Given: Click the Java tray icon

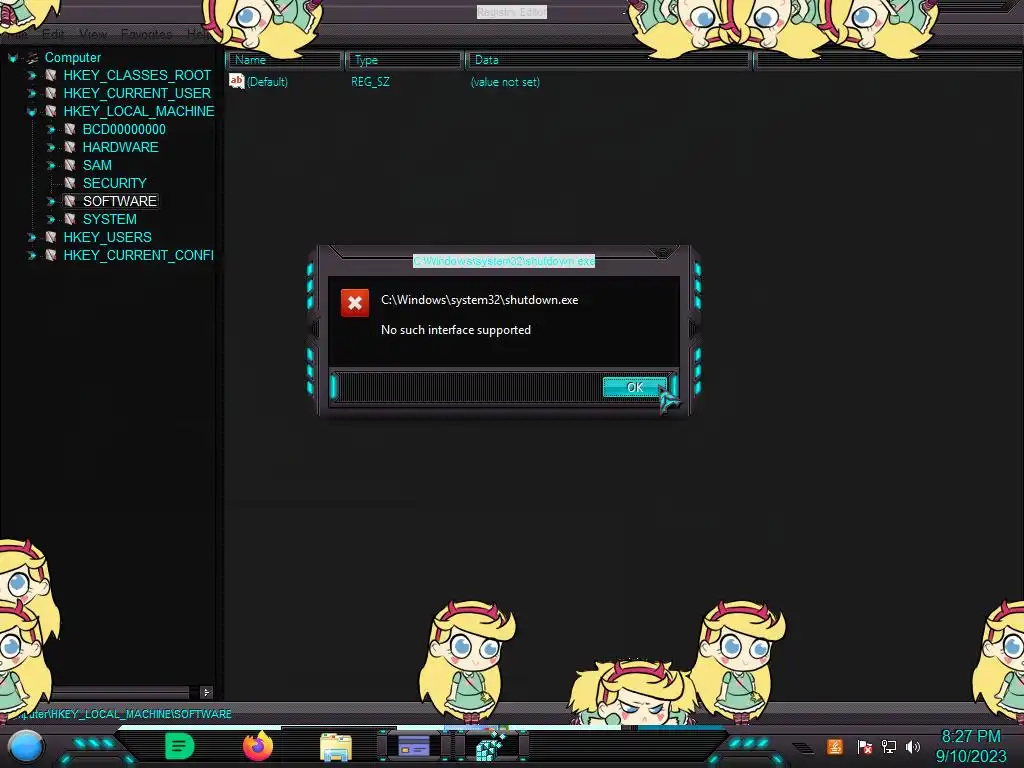Looking at the screenshot, I should click(835, 746).
